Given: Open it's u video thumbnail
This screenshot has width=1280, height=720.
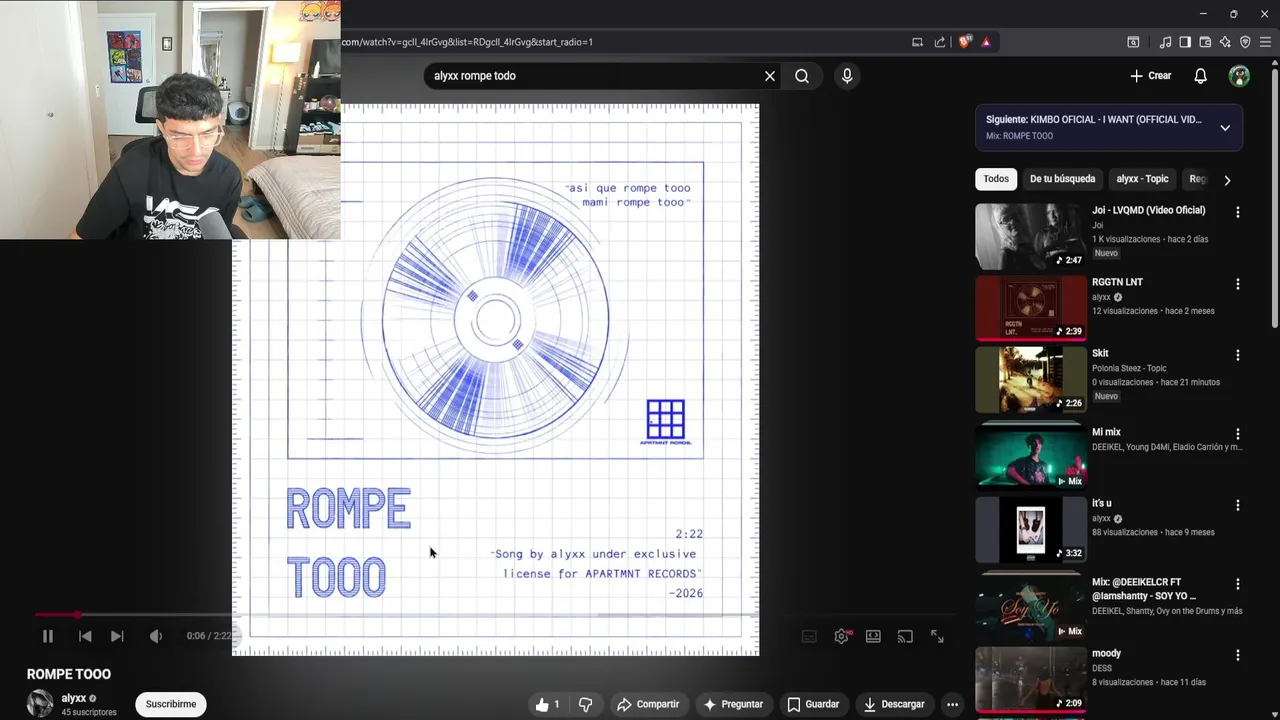Looking at the screenshot, I should (x=1031, y=529).
